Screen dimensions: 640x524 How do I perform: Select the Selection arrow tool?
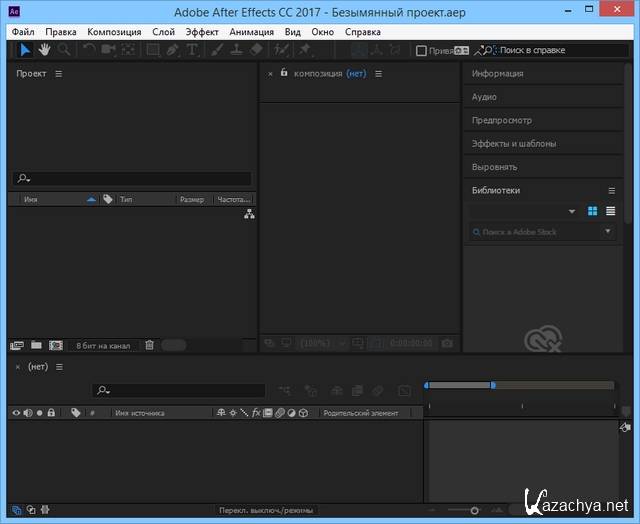click(x=25, y=49)
